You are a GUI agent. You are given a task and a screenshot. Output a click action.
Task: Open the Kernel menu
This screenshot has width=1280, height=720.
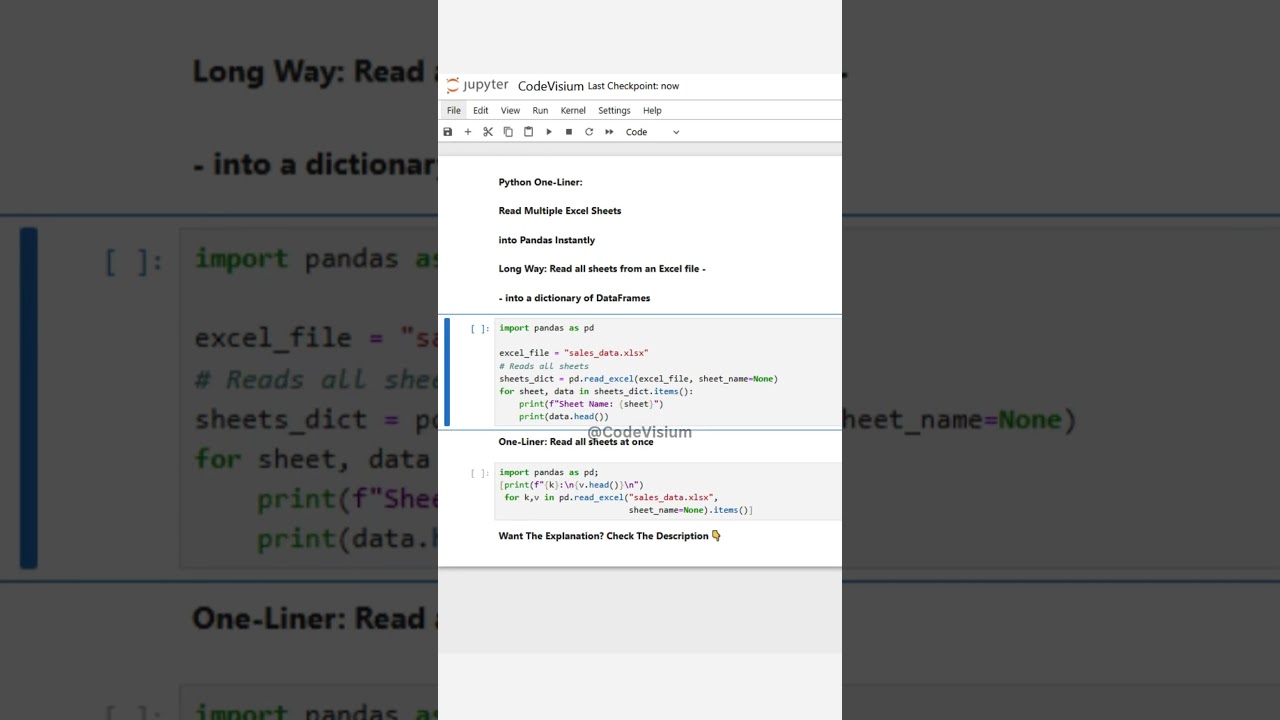(573, 111)
